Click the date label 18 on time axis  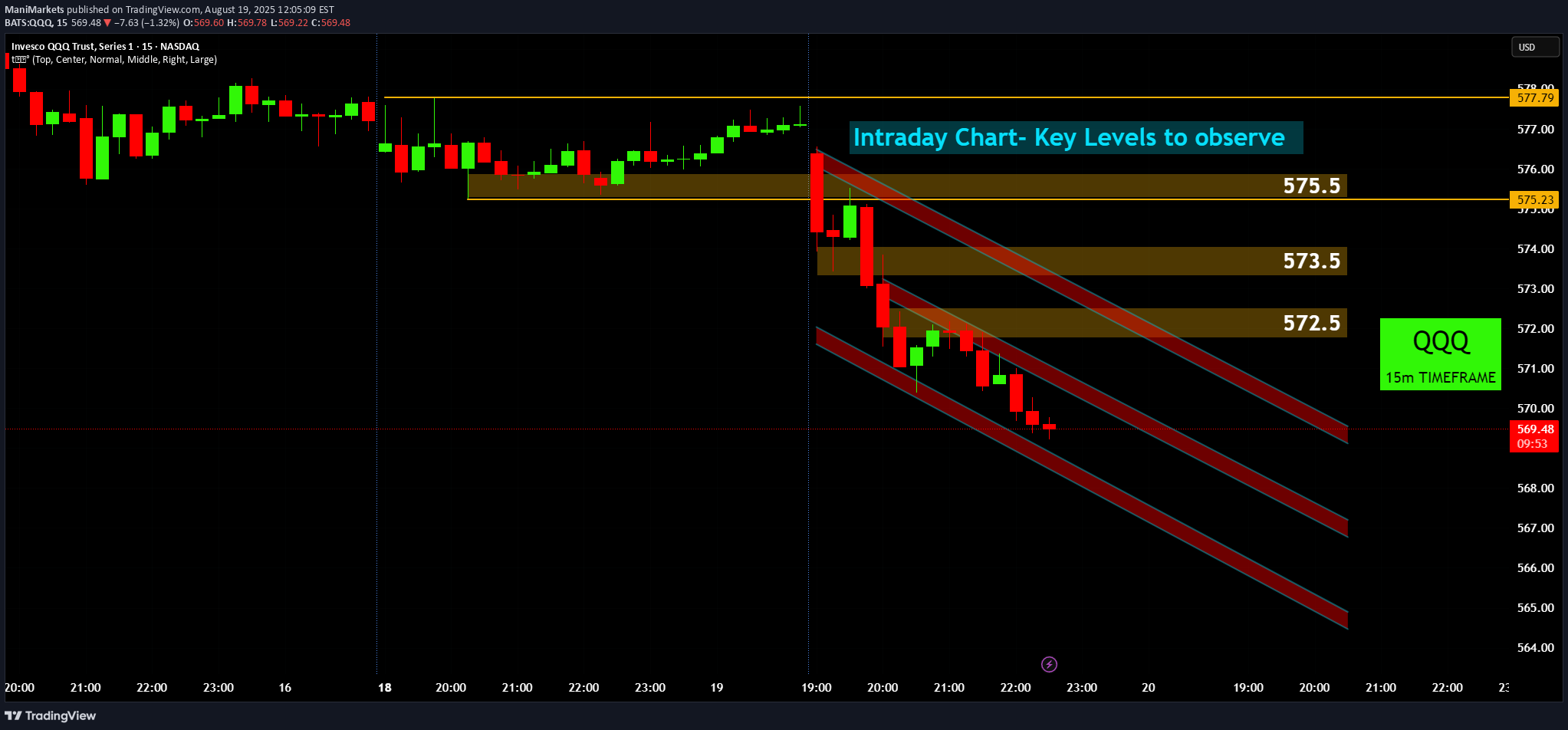385,688
